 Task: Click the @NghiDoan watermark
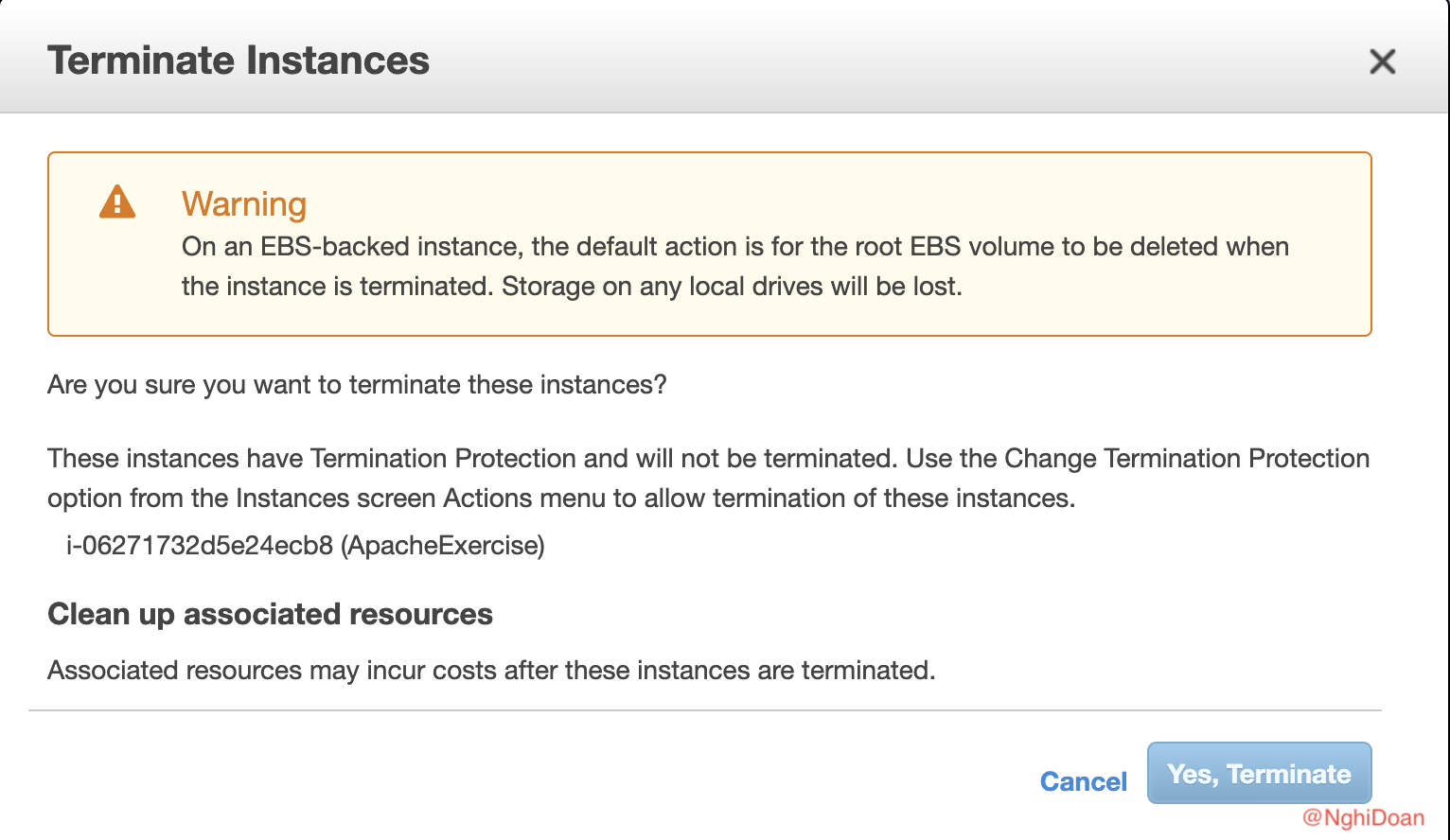[1363, 818]
